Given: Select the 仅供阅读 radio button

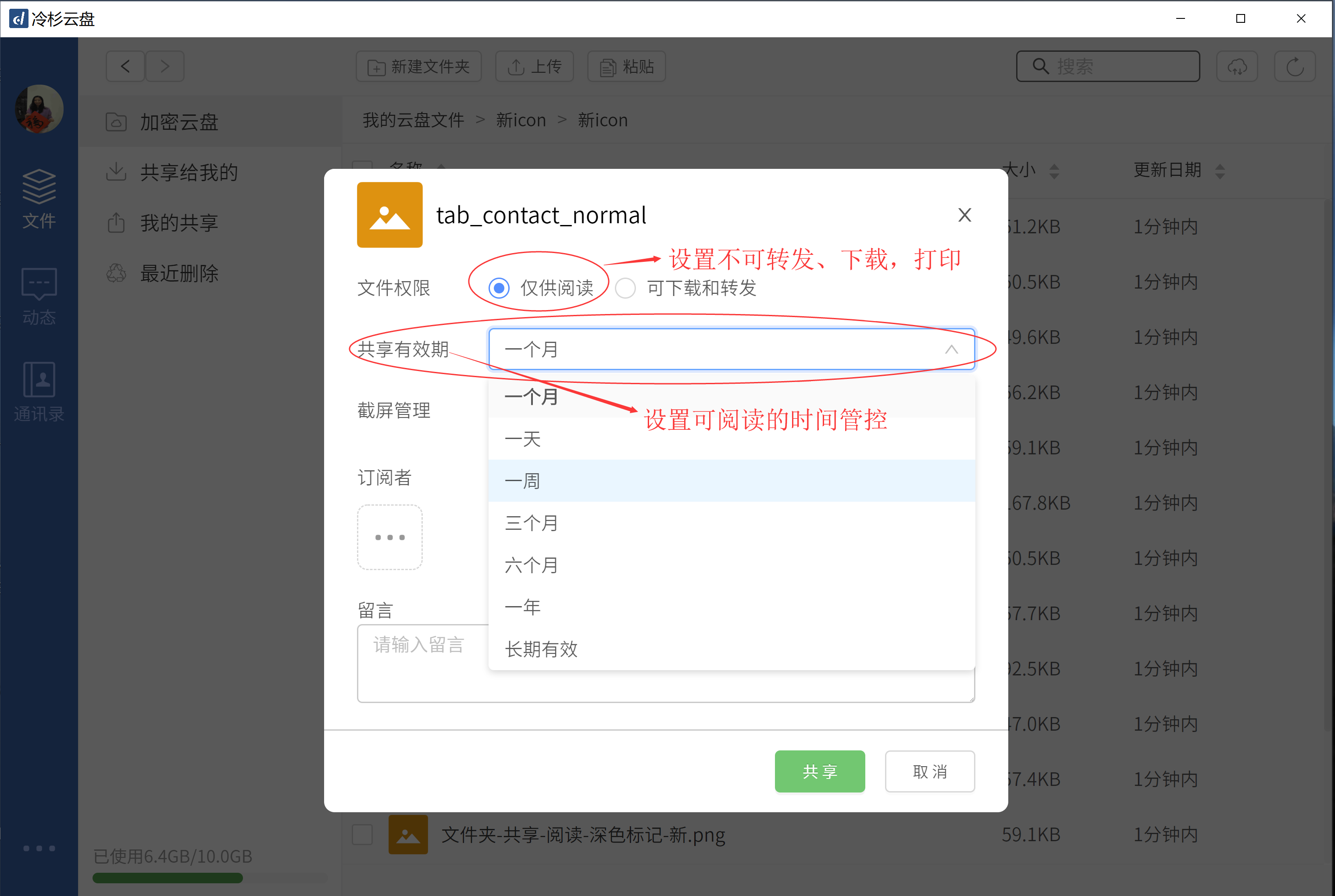Looking at the screenshot, I should pyautogui.click(x=499, y=288).
